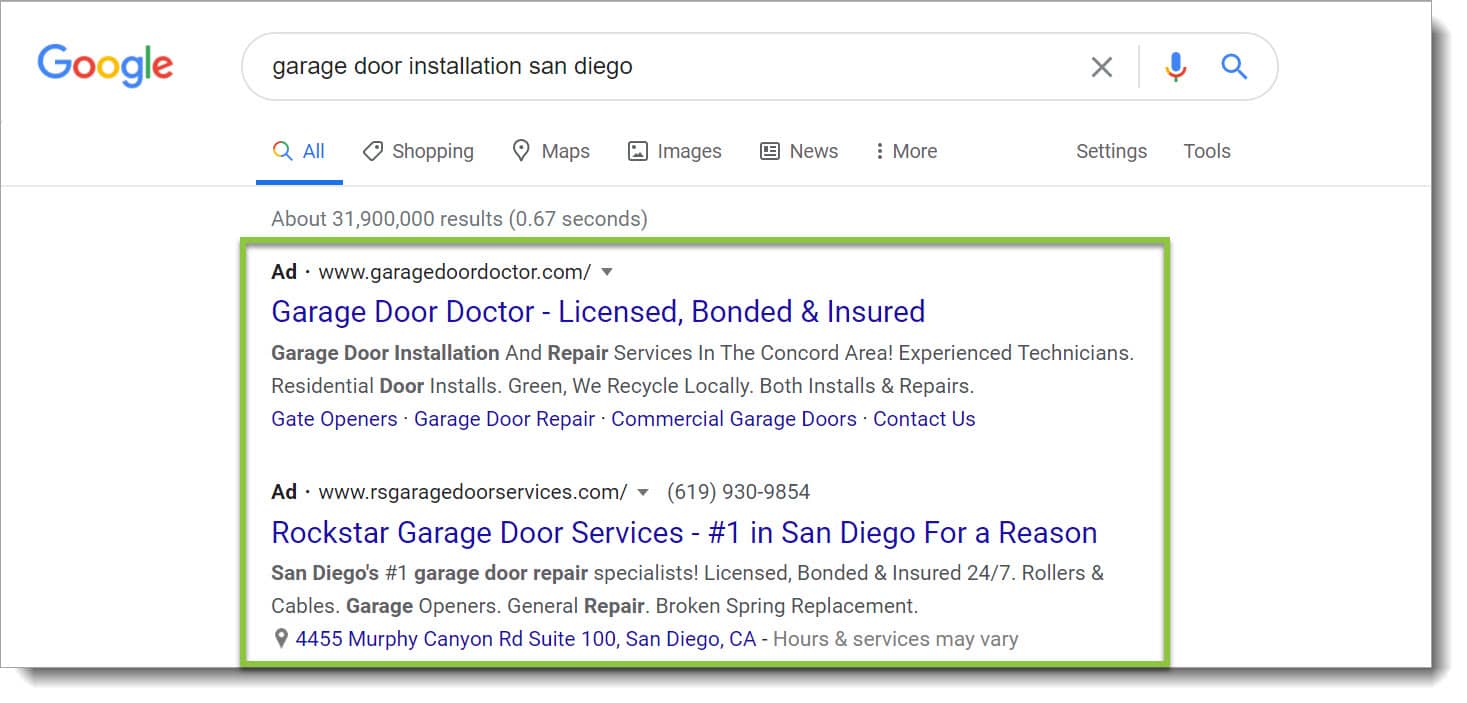Click the blue search magnifier icon

[1234, 67]
